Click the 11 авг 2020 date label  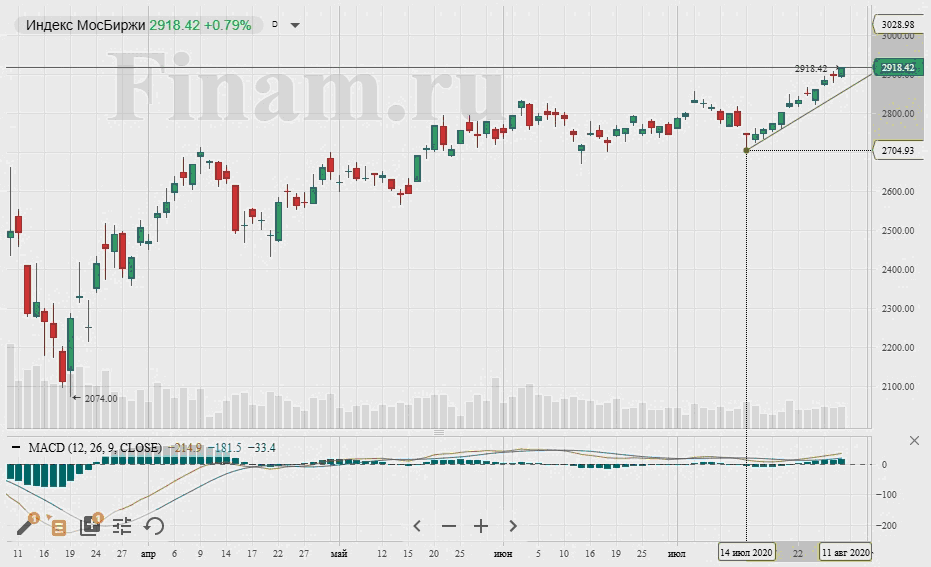click(846, 552)
